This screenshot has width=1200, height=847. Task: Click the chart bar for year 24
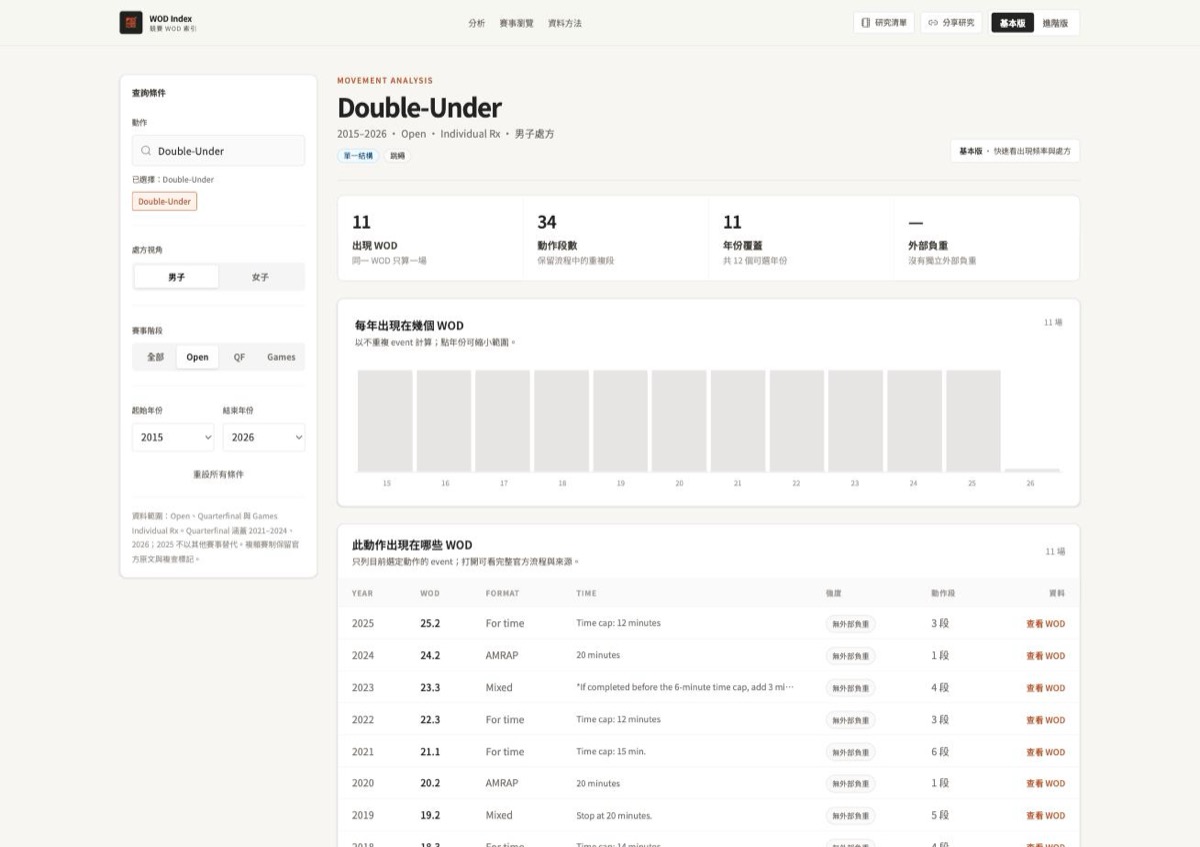pyautogui.click(x=914, y=421)
